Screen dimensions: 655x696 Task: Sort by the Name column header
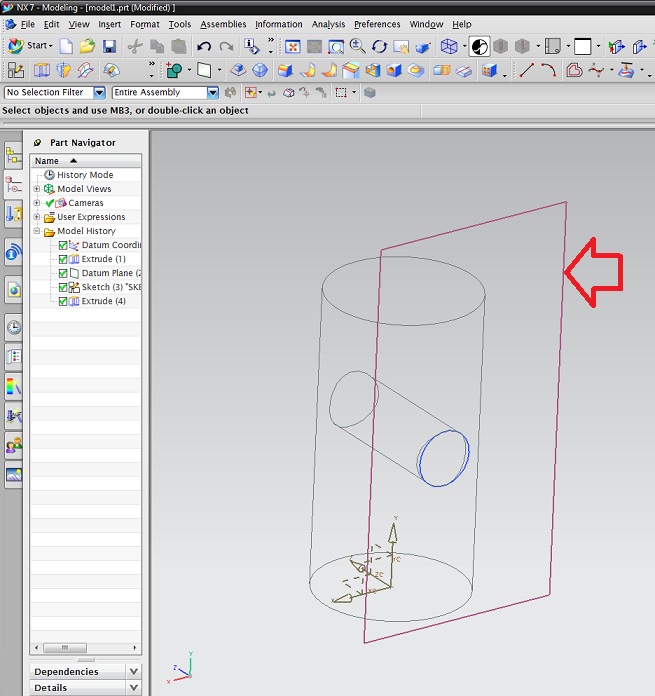click(86, 161)
